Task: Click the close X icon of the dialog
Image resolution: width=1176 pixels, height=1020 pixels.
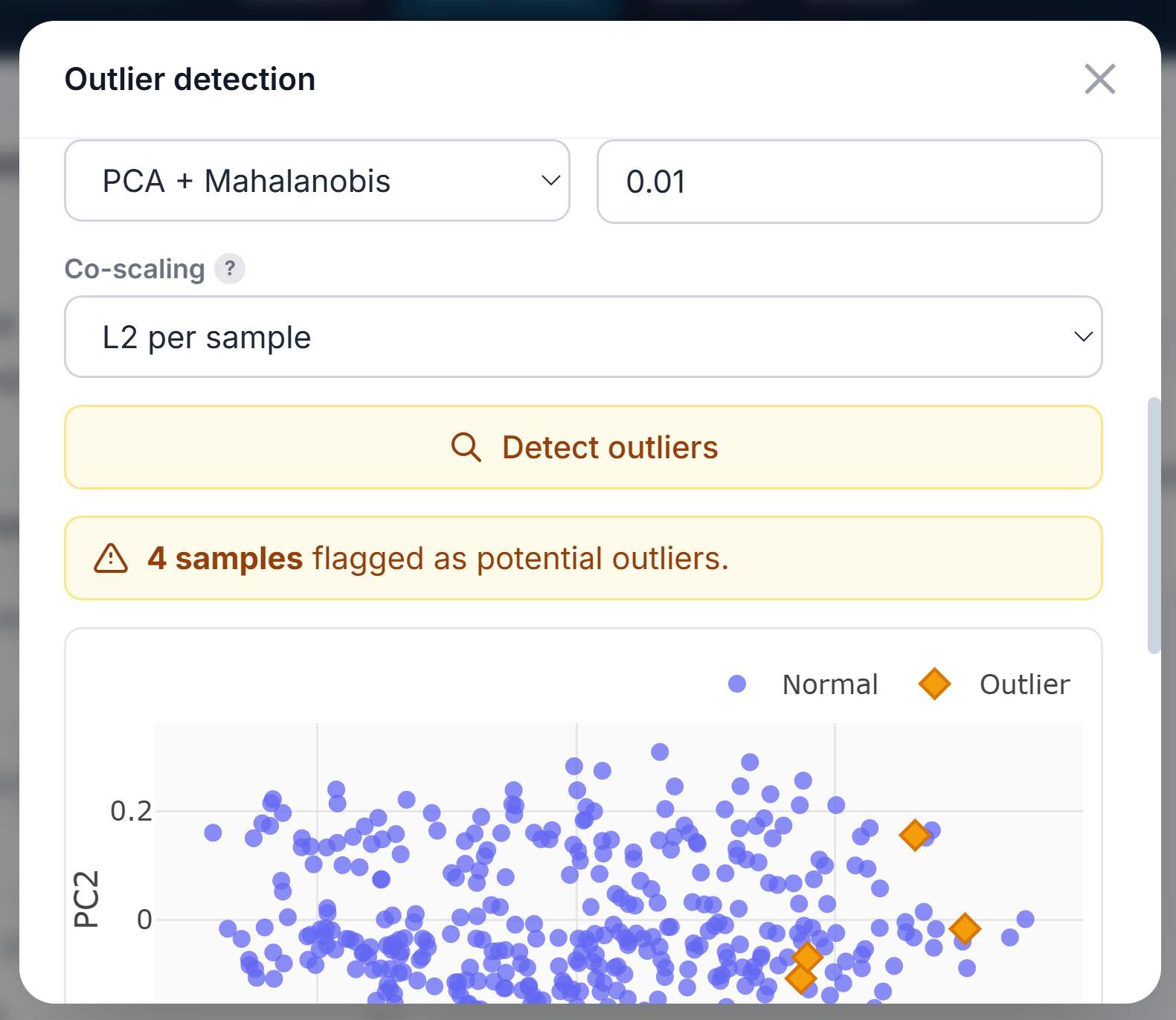Action: point(1099,80)
